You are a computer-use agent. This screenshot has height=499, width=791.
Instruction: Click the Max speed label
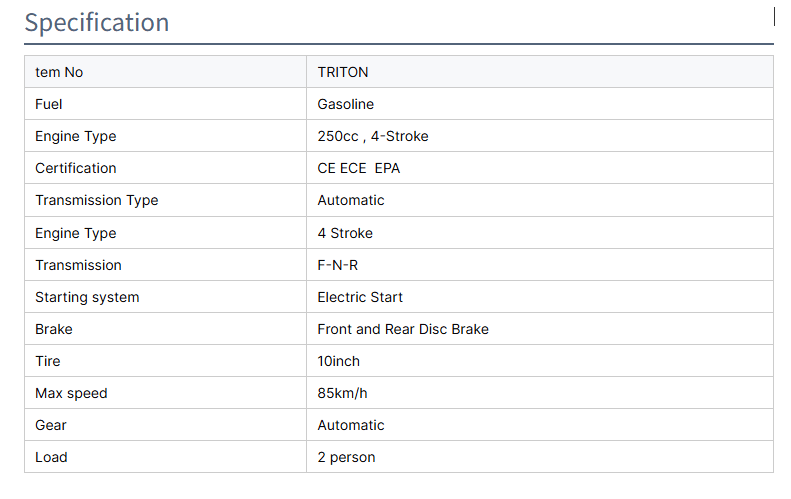click(71, 393)
